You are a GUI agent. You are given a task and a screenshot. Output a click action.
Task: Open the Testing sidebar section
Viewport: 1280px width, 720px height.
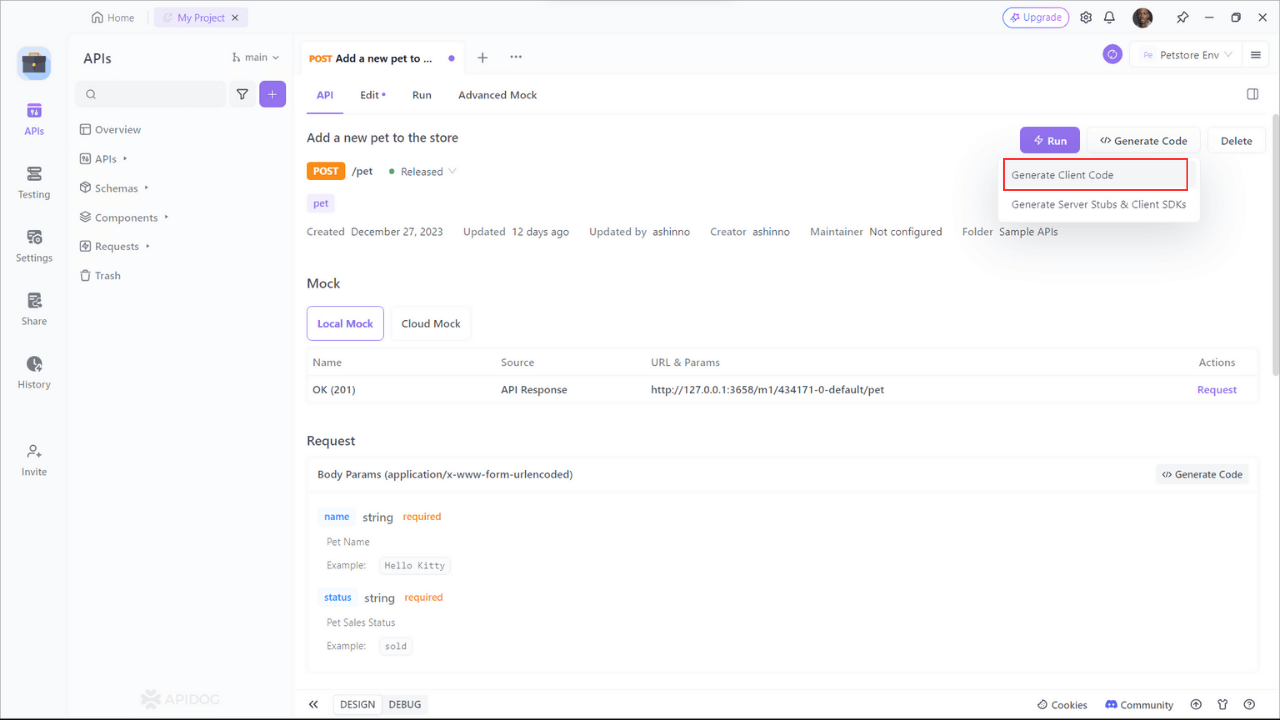[x=34, y=182]
